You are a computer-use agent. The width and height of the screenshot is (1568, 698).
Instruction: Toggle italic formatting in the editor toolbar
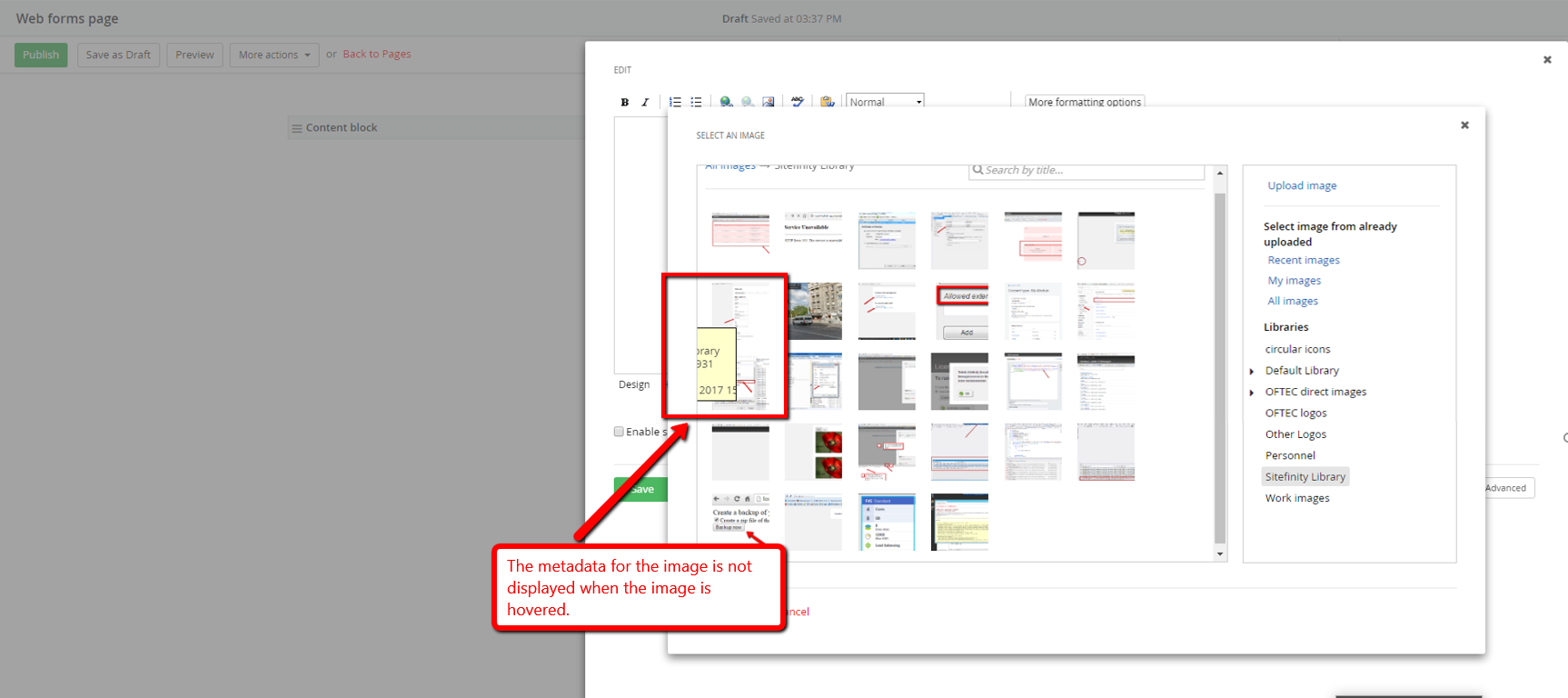click(645, 102)
